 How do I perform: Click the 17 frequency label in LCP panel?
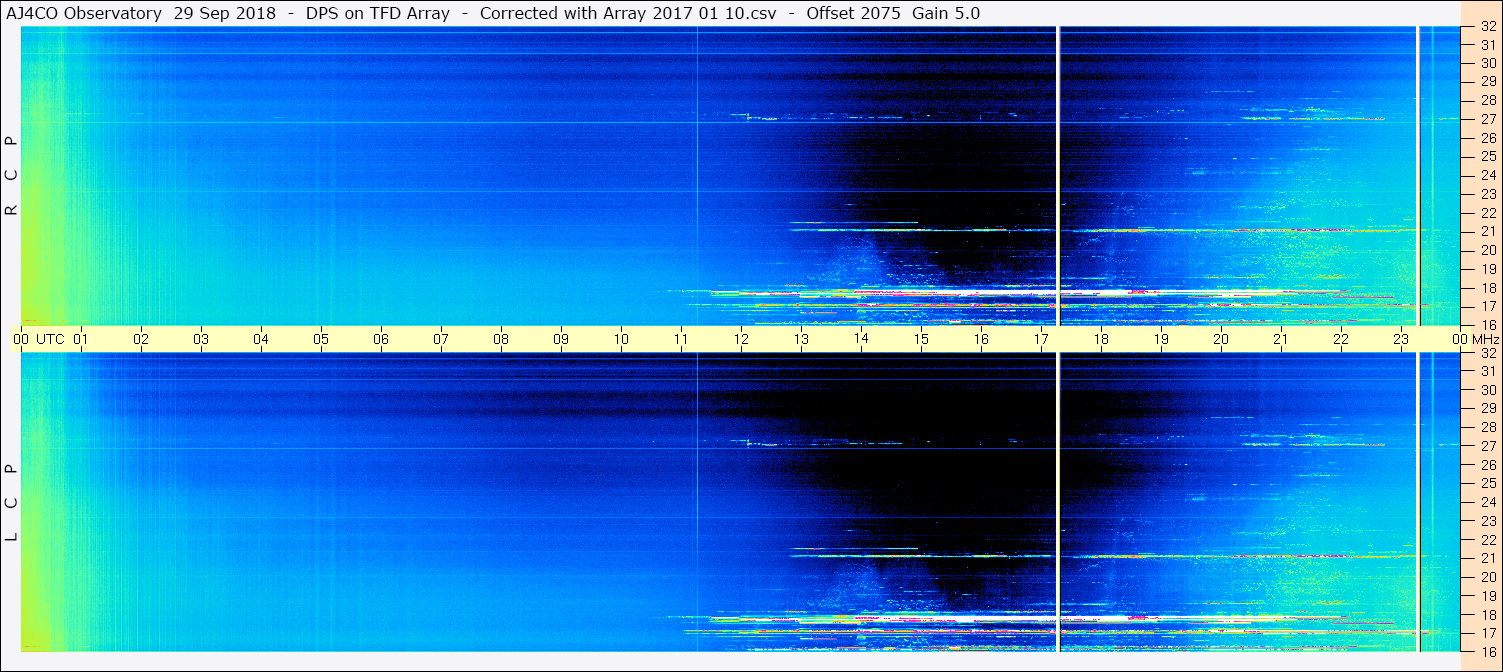point(1487,633)
